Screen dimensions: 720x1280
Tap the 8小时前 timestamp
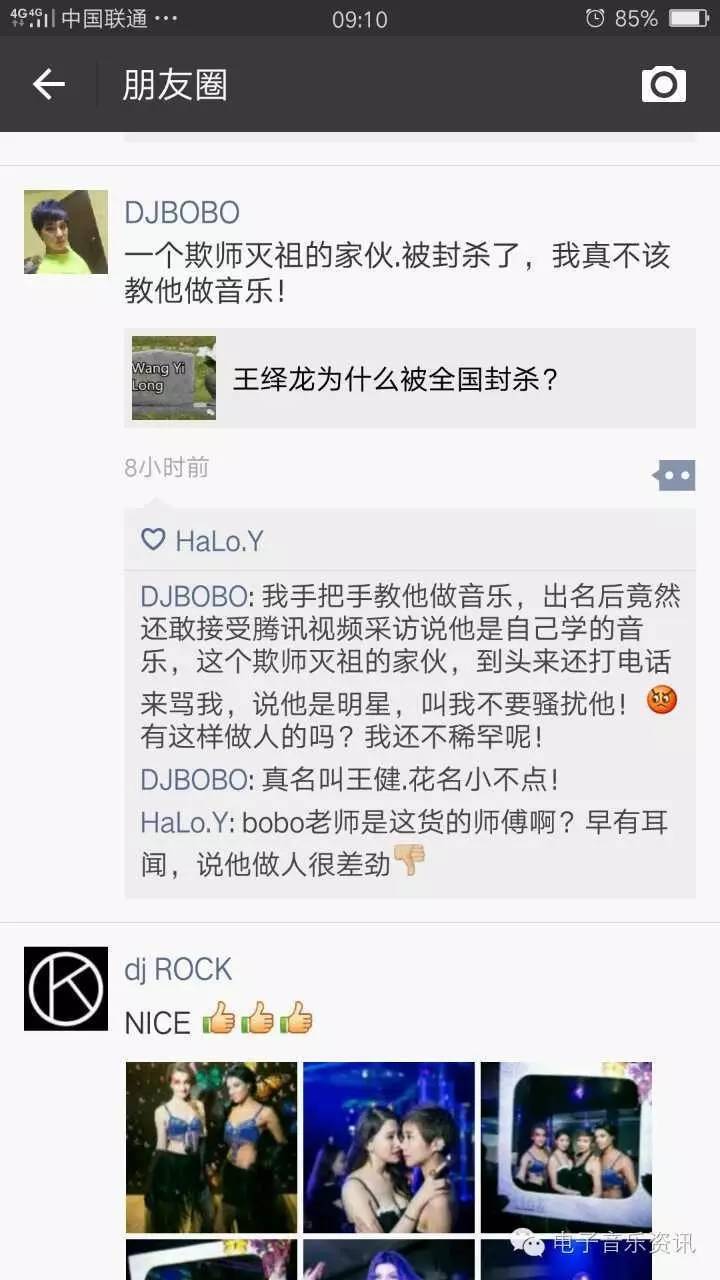(167, 467)
